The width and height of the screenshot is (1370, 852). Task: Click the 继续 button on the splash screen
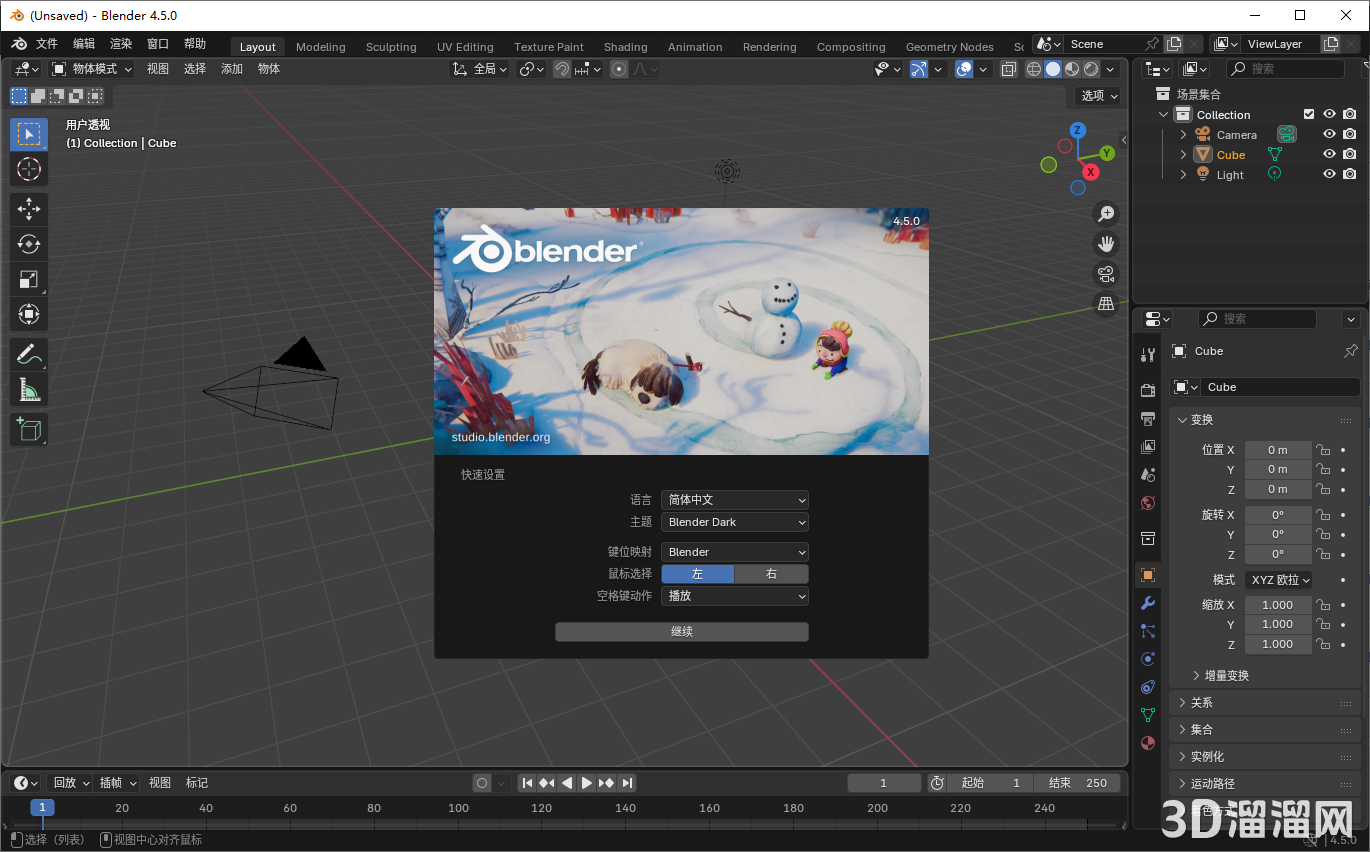coord(681,631)
